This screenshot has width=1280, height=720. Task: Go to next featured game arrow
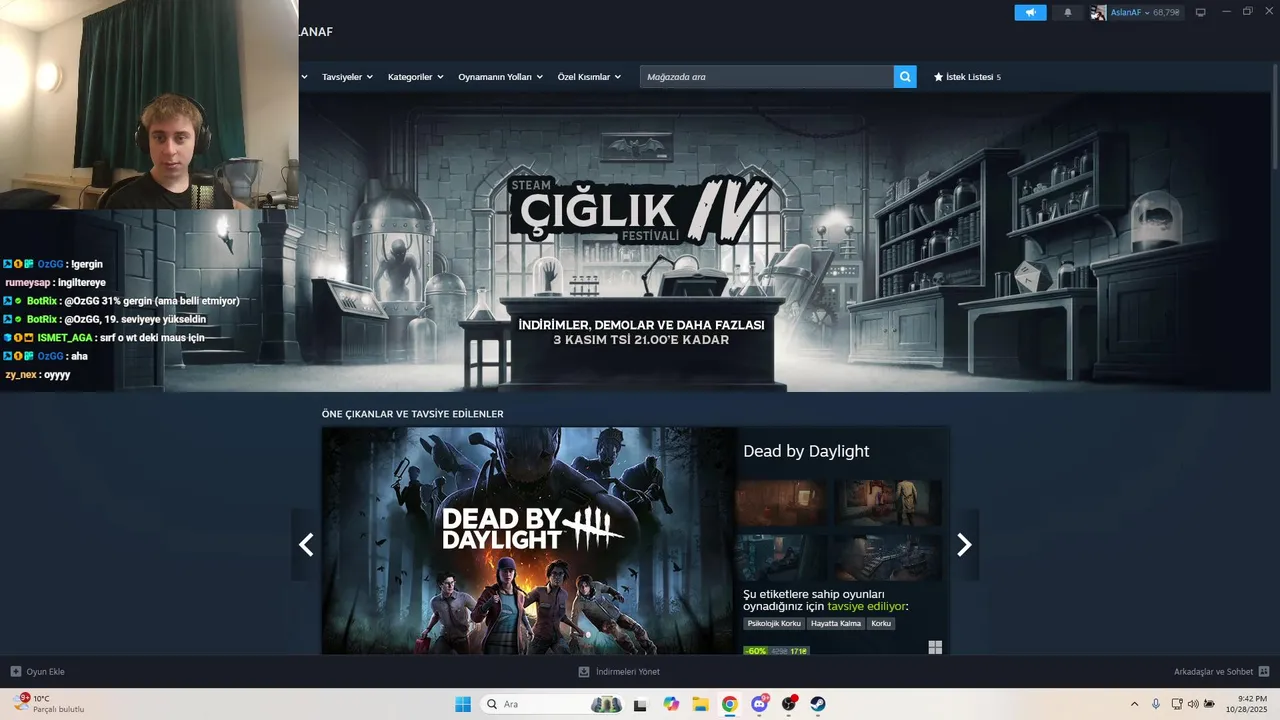pyautogui.click(x=964, y=544)
